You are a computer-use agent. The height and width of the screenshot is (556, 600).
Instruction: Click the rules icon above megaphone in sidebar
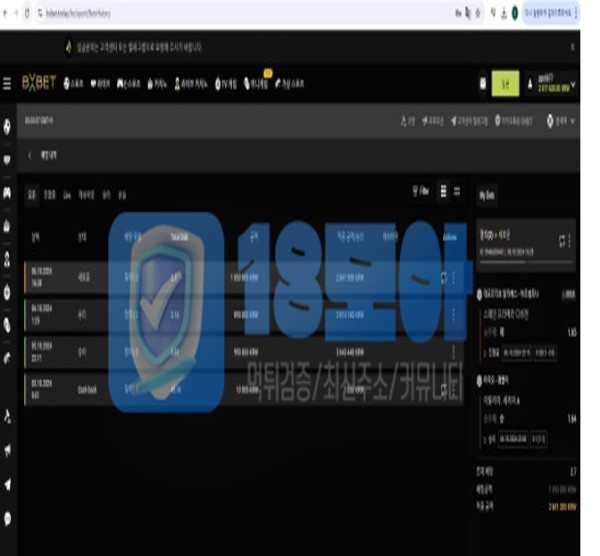pyautogui.click(x=7, y=416)
